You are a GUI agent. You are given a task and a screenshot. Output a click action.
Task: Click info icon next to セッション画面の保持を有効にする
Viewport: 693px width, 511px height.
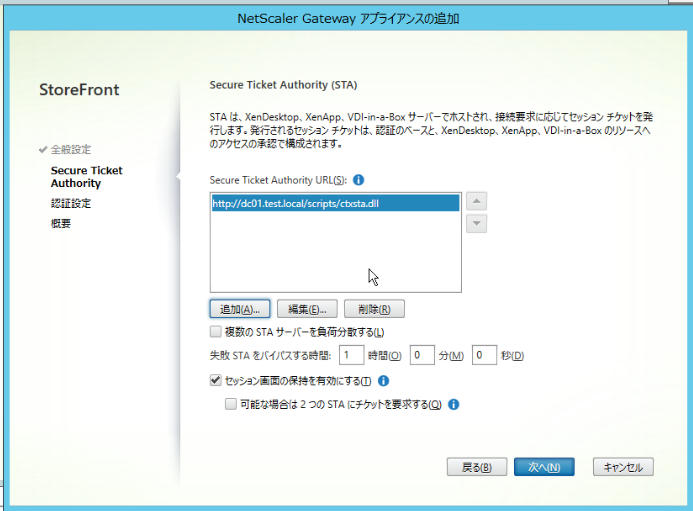384,381
